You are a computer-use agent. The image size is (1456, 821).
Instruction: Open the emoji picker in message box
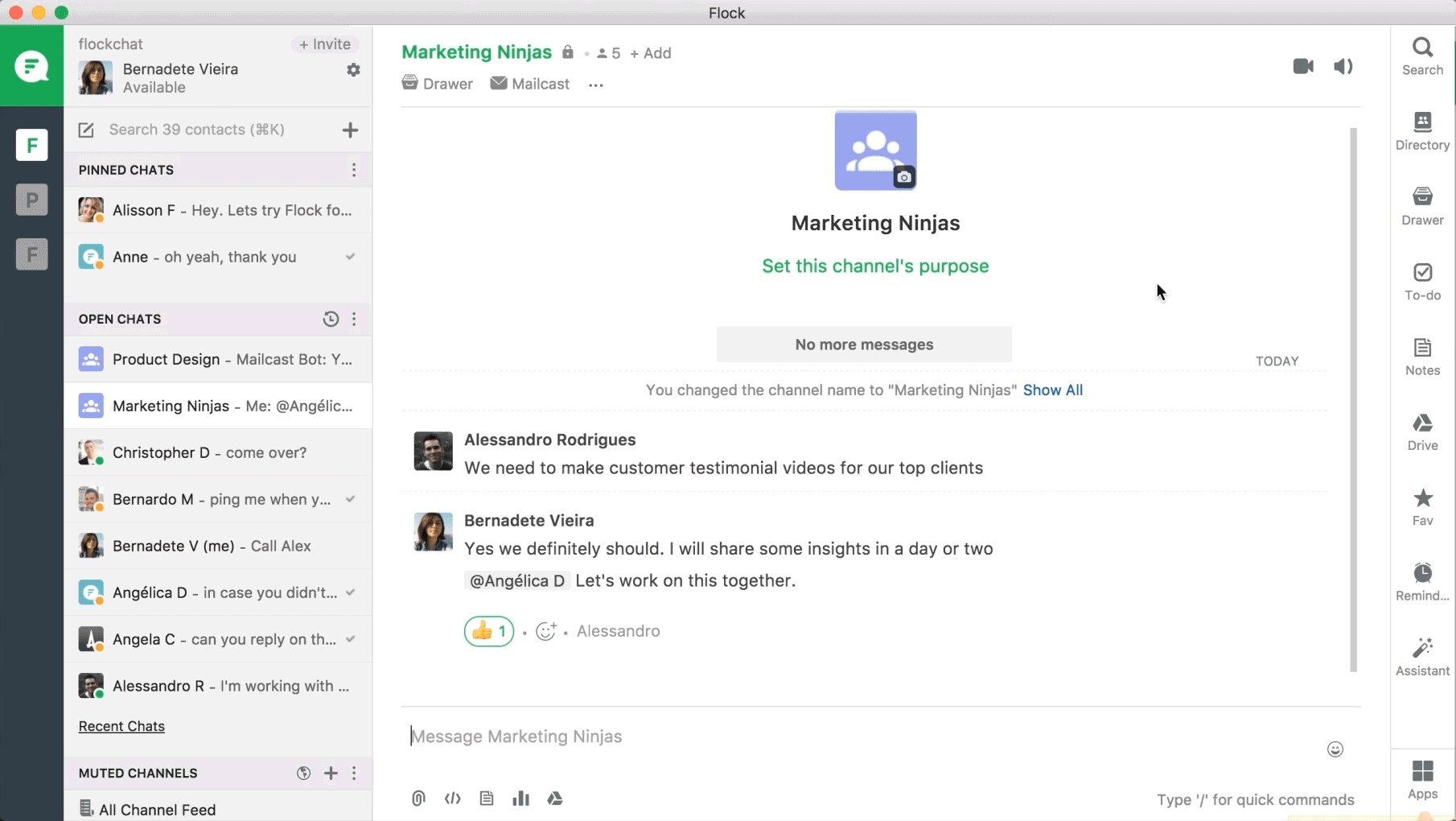pyautogui.click(x=1335, y=749)
